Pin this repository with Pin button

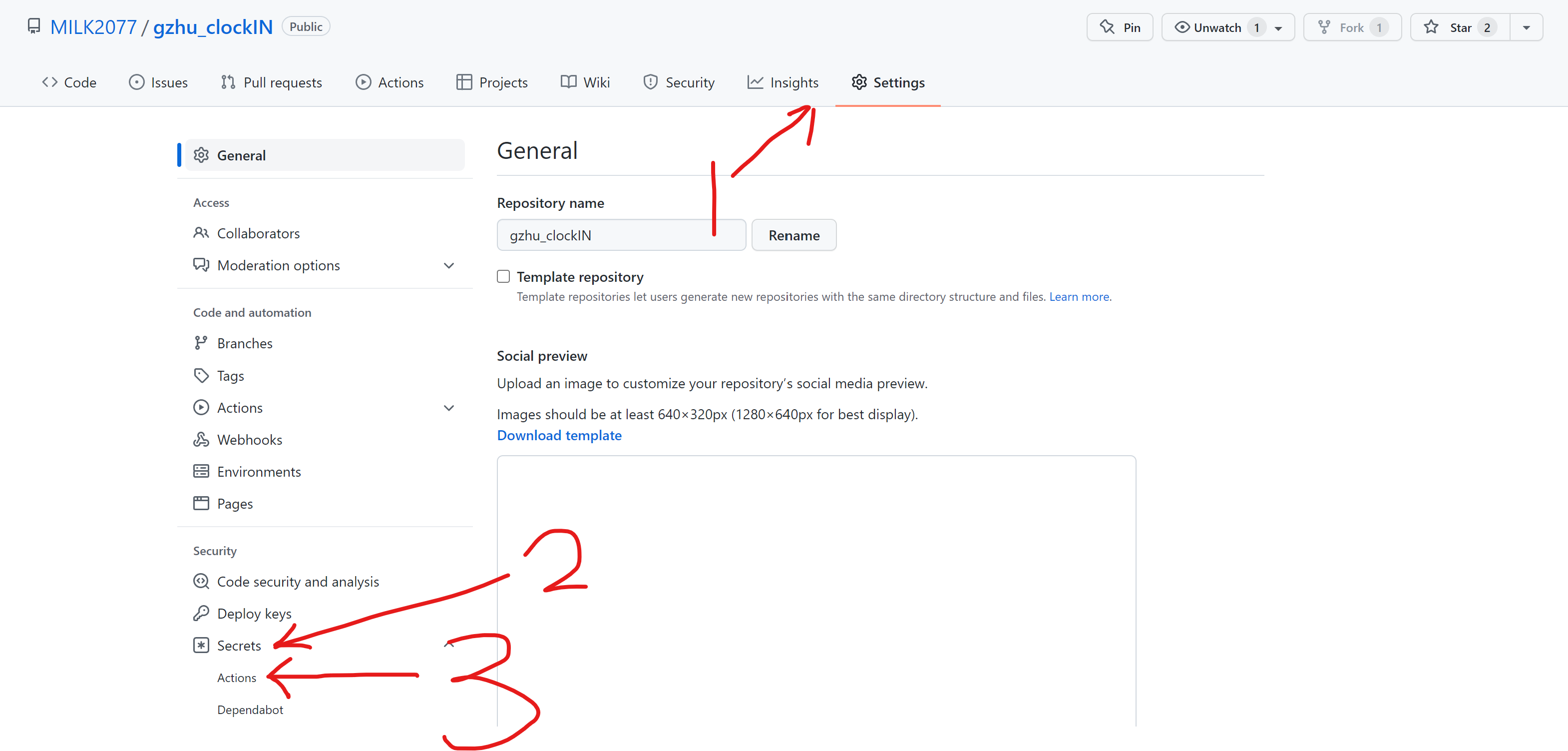coord(1120,28)
